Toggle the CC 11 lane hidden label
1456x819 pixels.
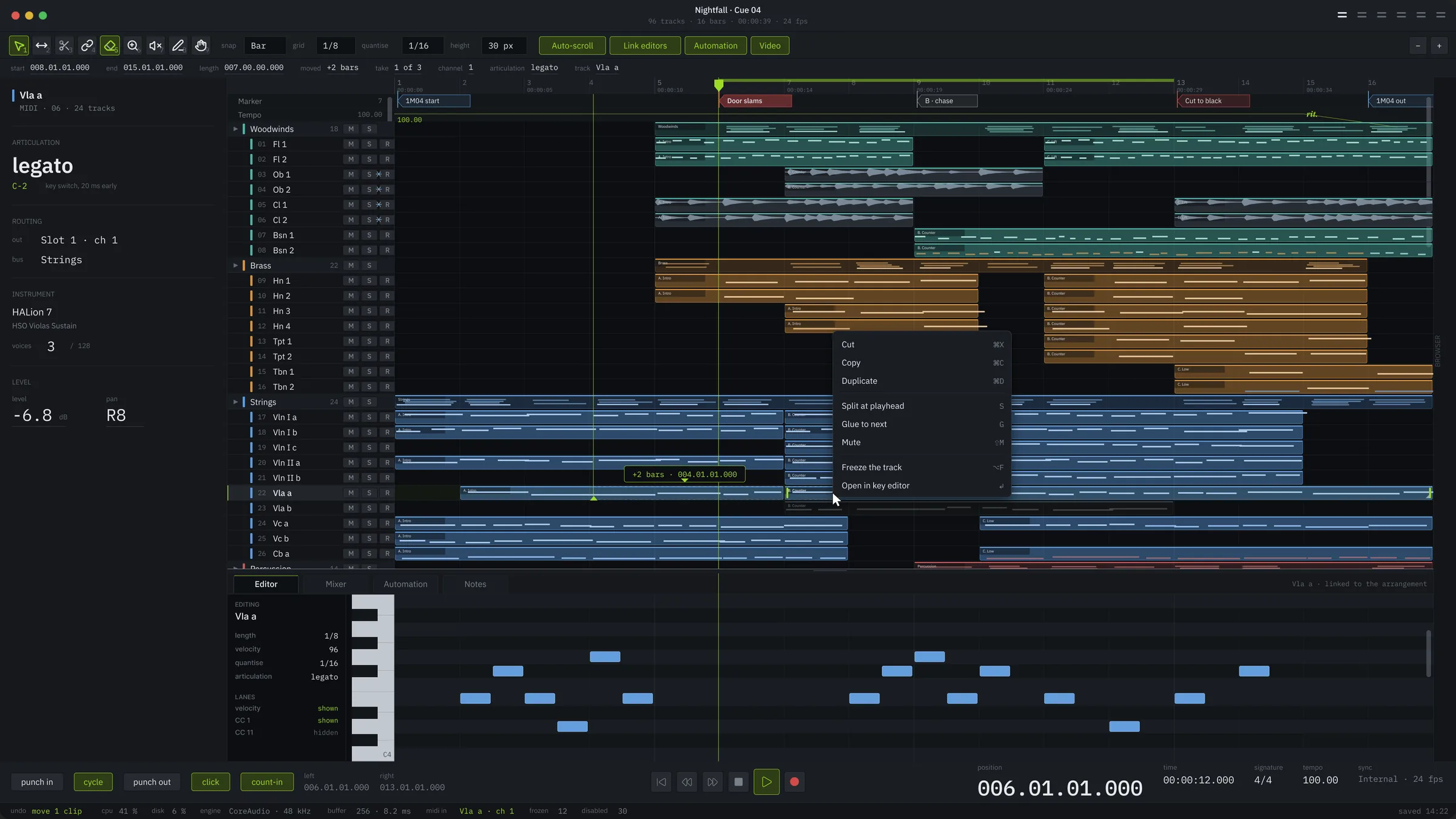tap(326, 733)
